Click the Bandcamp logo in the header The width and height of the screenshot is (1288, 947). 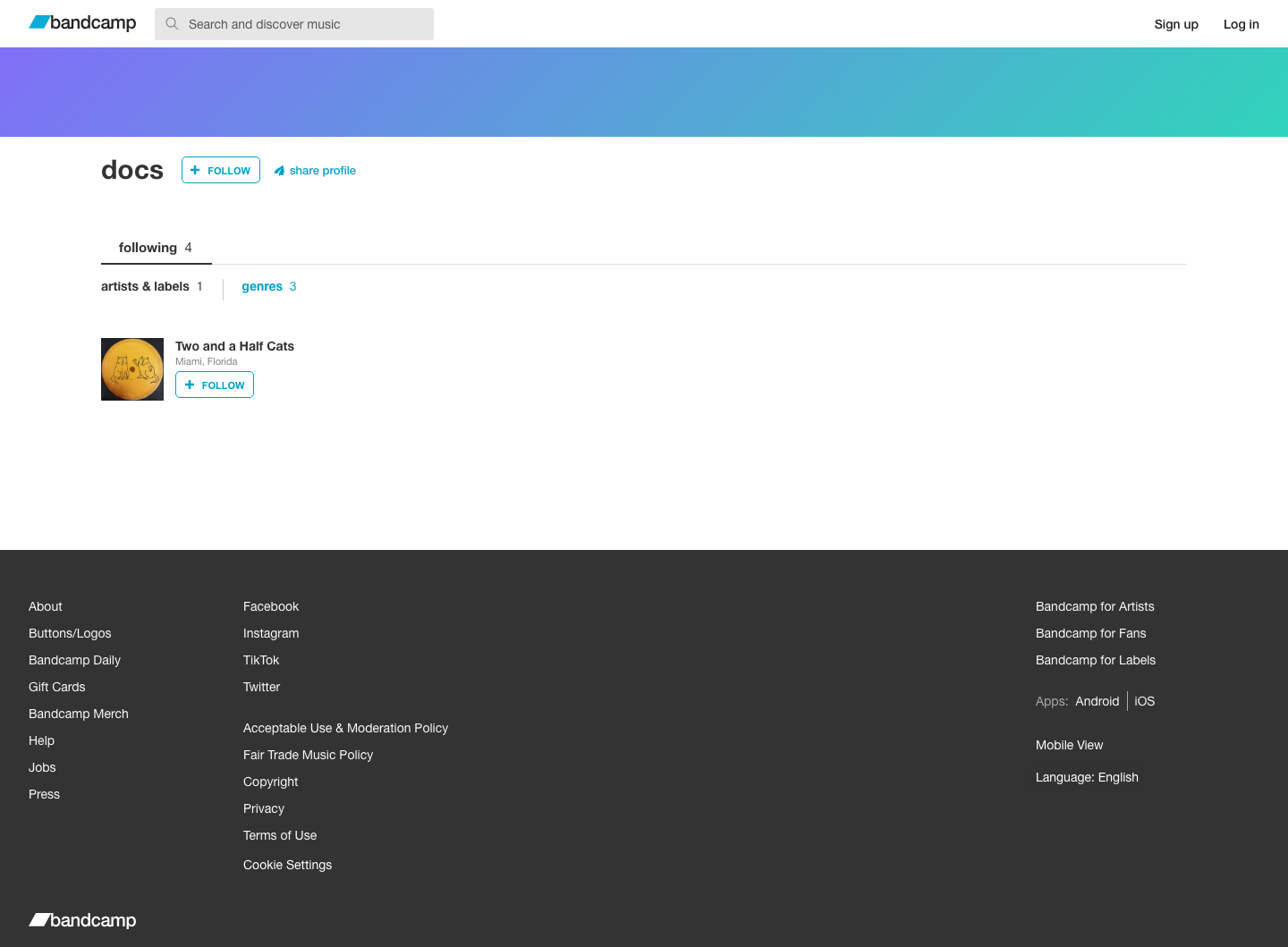pos(82,22)
